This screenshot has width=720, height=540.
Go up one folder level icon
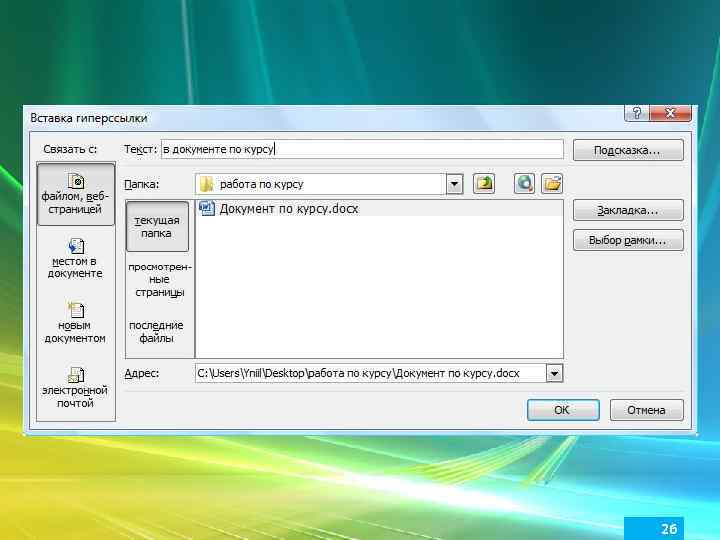tap(484, 184)
